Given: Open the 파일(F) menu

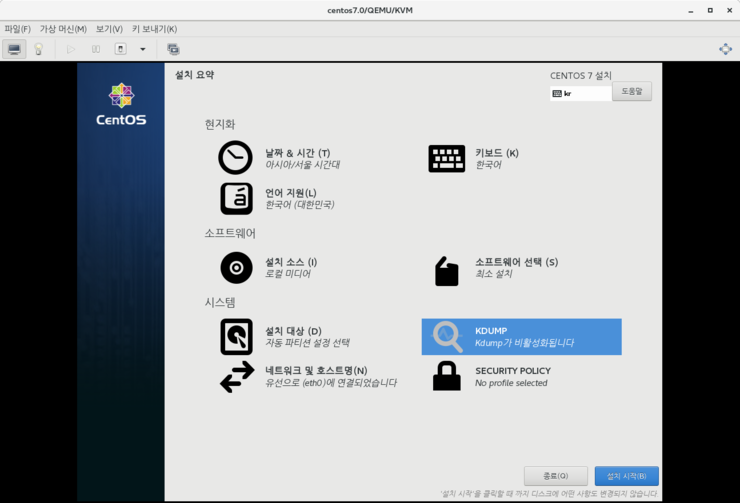Looking at the screenshot, I should pyautogui.click(x=17, y=29).
